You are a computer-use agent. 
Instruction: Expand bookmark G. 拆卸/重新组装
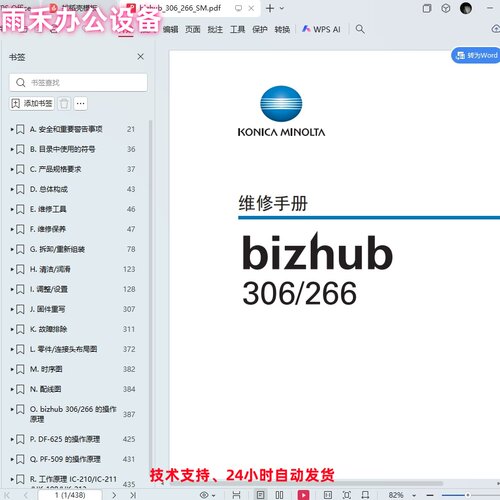pyautogui.click(x=12, y=249)
